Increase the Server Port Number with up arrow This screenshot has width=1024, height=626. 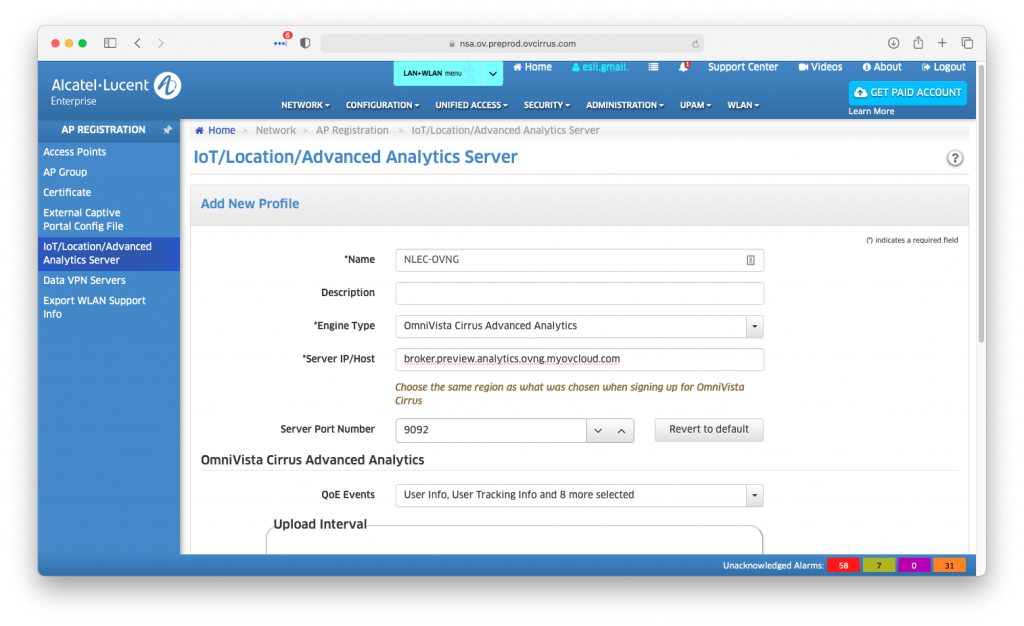(x=621, y=430)
